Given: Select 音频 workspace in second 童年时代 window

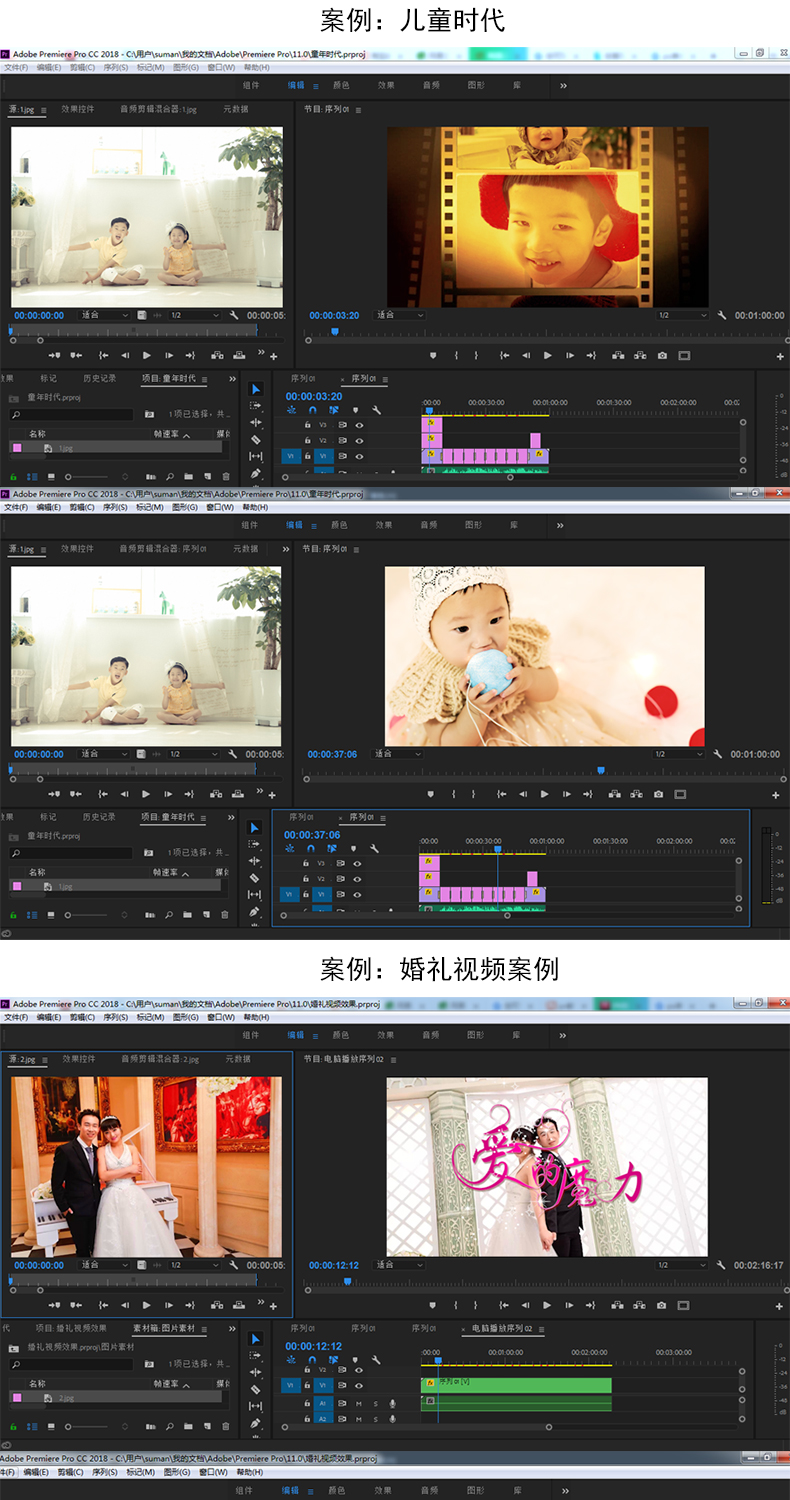Looking at the screenshot, I should point(428,525).
